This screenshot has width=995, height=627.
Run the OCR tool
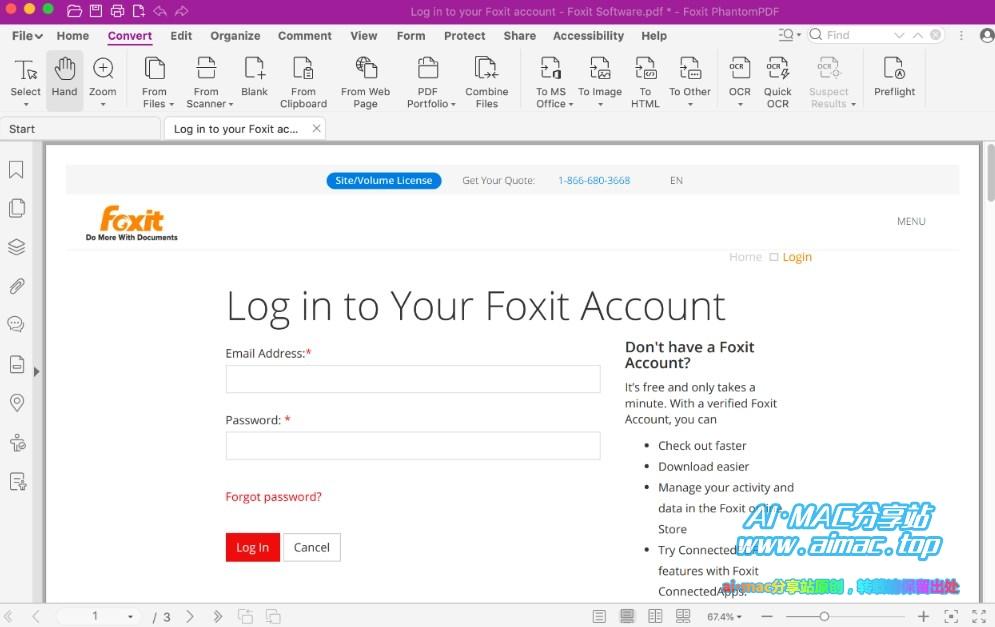[x=739, y=81]
